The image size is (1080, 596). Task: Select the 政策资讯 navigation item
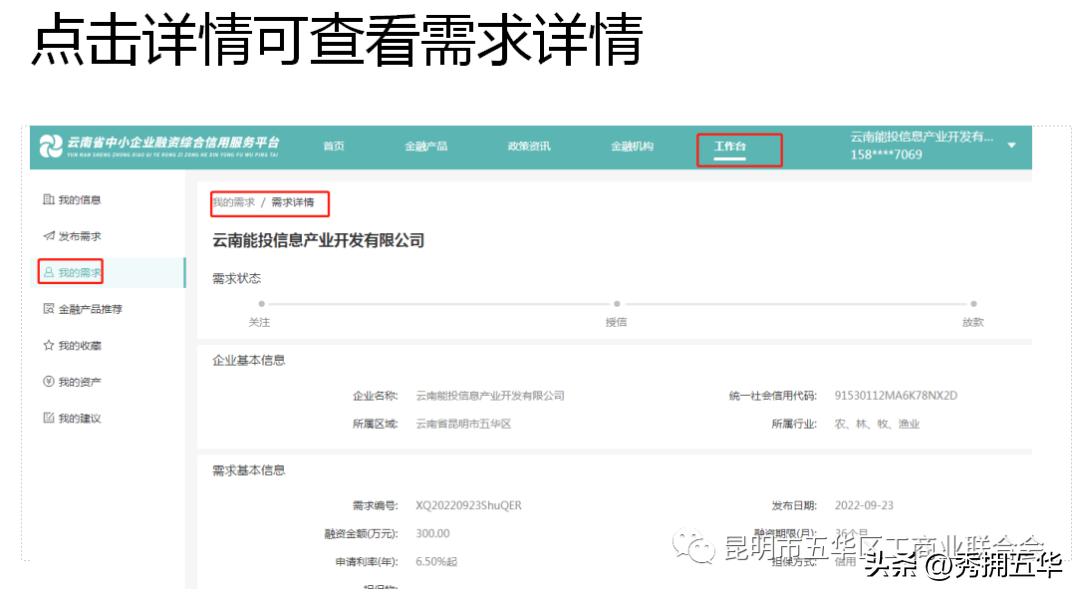click(528, 146)
